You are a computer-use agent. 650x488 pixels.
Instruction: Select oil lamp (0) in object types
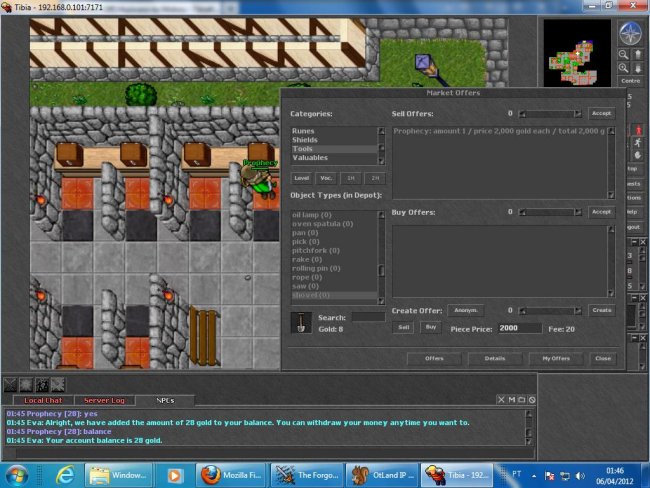[334, 215]
